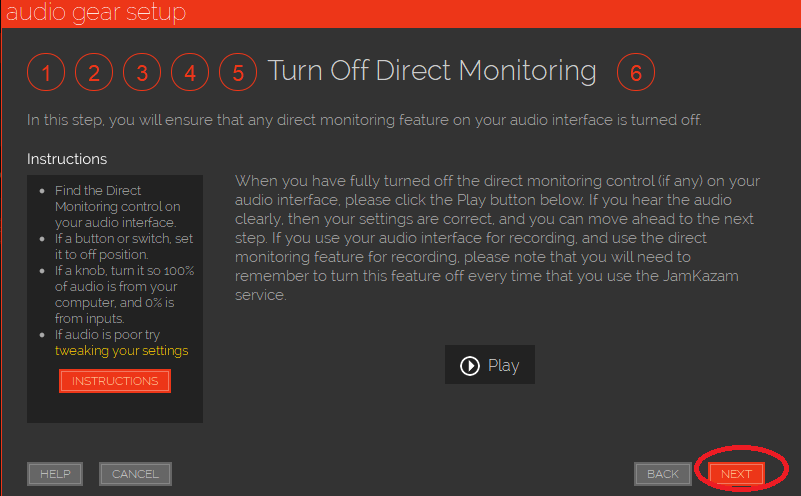Screen dimensions: 801x496
Task: Click the 'Find the Direct Monitoring control' bullet
Action: [x=114, y=206]
